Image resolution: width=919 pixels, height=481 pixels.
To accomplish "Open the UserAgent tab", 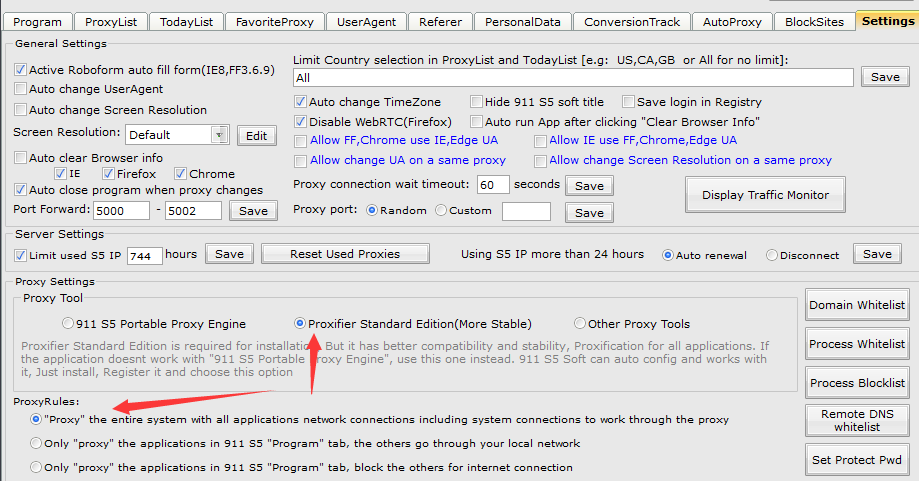I will tap(366, 22).
